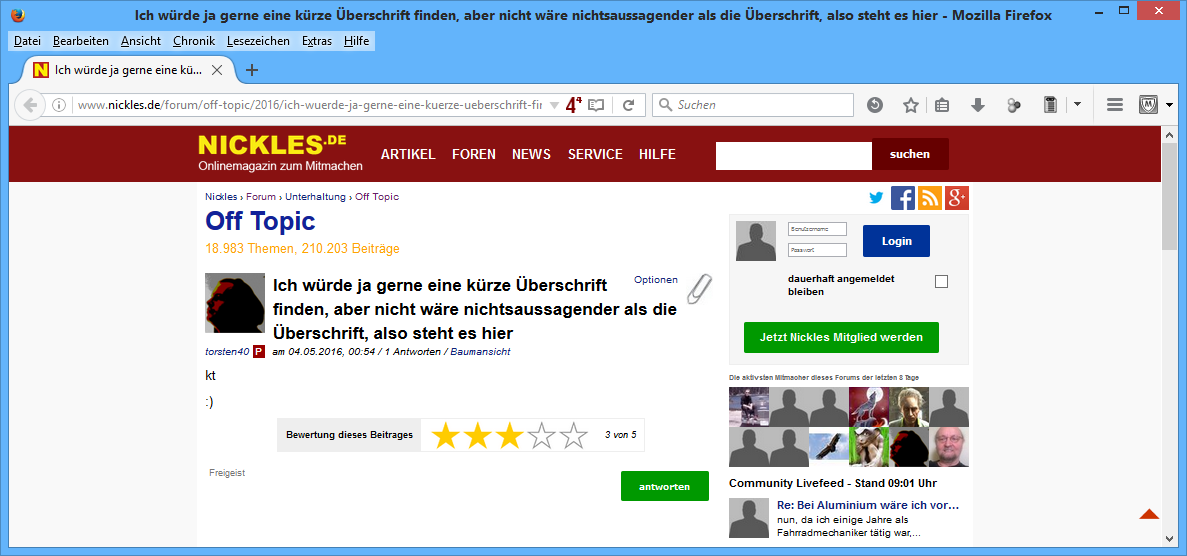The height and width of the screenshot is (556, 1187).
Task: Open the Lesezeichen menu
Action: pos(258,41)
